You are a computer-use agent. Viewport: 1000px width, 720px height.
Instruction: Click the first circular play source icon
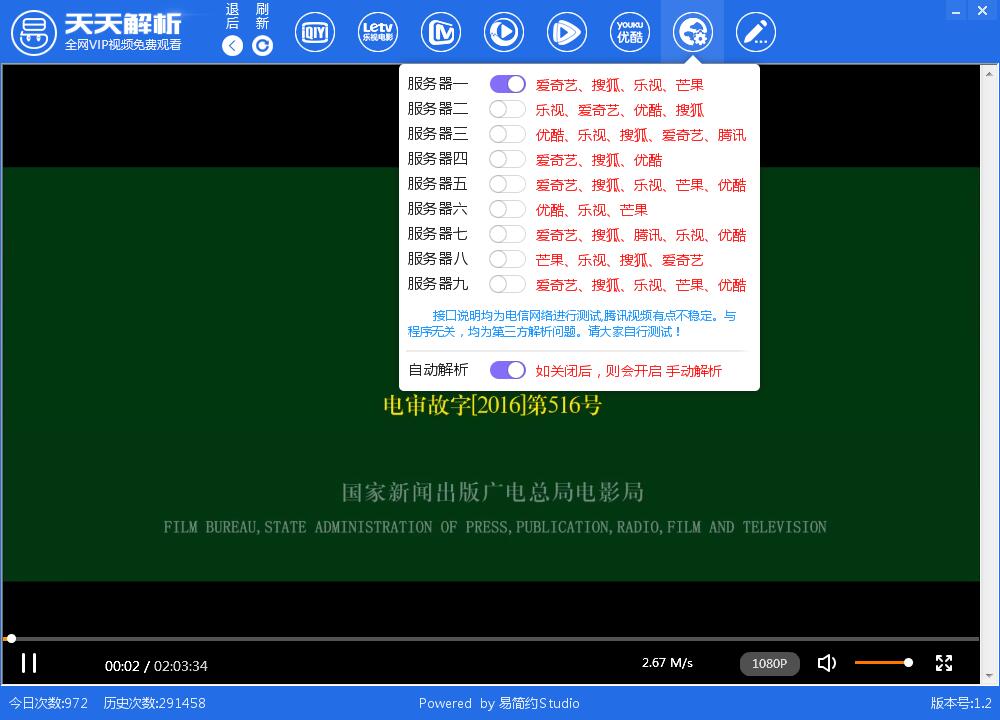click(504, 32)
